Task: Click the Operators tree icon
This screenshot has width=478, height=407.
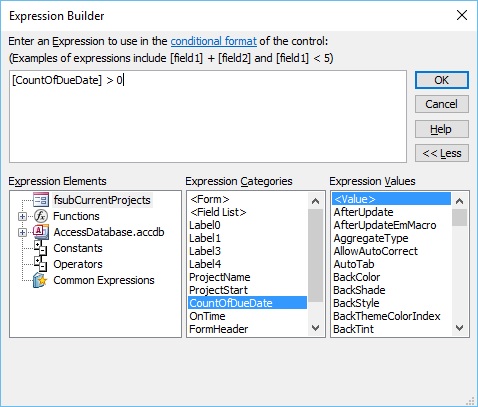Action: point(41,264)
